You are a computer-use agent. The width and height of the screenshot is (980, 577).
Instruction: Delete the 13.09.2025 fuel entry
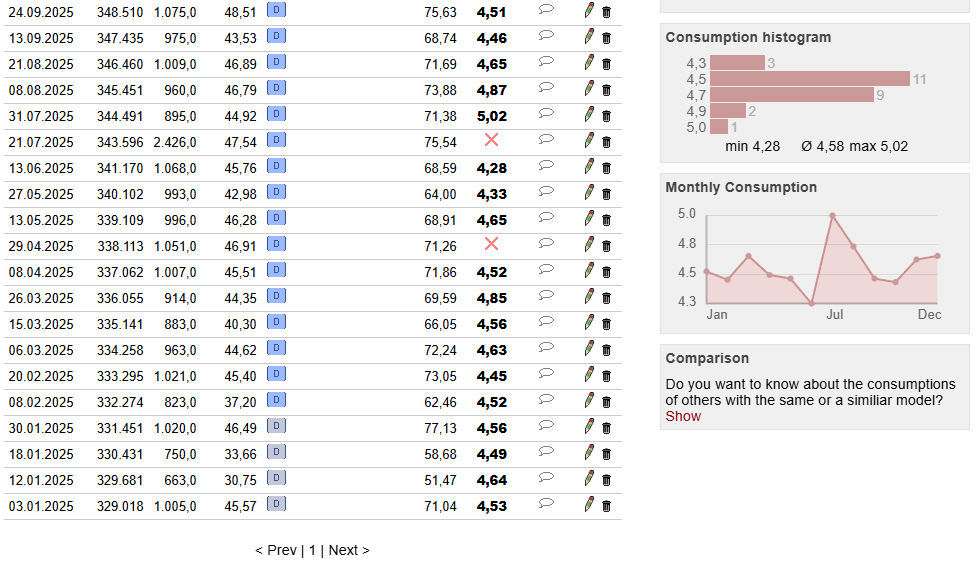(606, 38)
